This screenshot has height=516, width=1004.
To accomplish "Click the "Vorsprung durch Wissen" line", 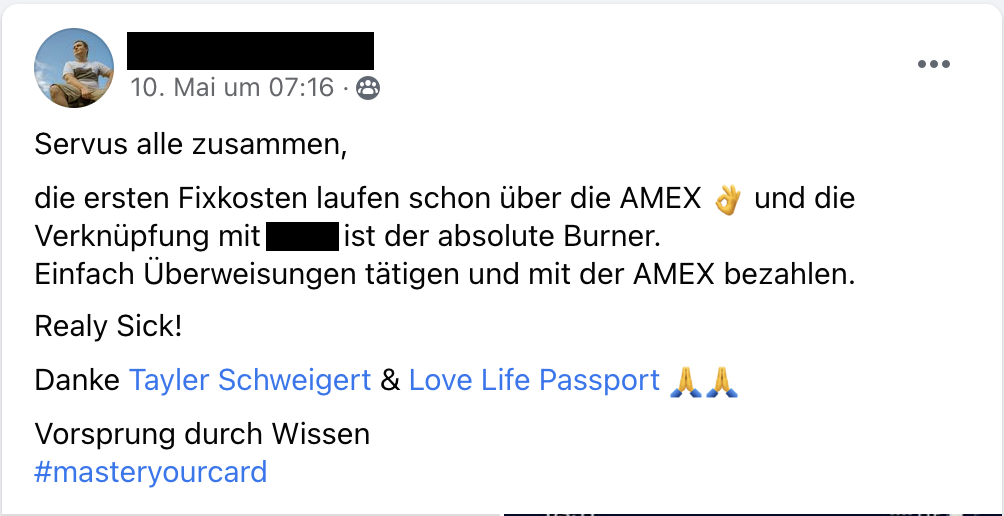I will point(202,434).
